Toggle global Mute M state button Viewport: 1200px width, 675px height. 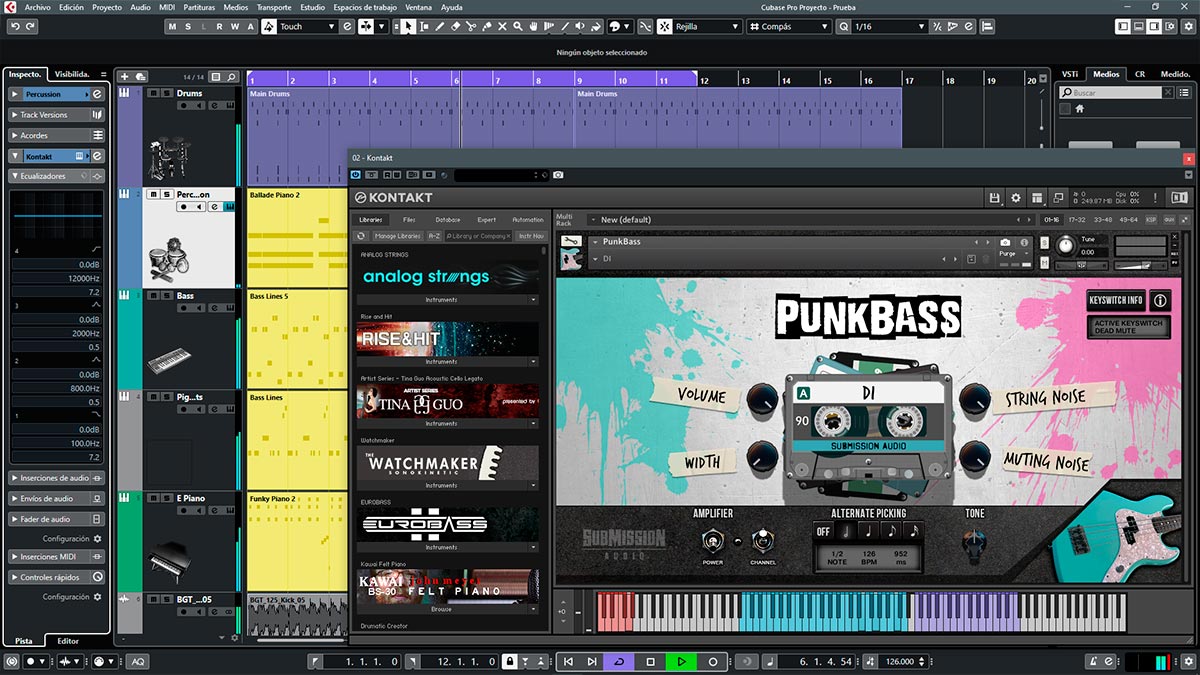pyautogui.click(x=172, y=26)
